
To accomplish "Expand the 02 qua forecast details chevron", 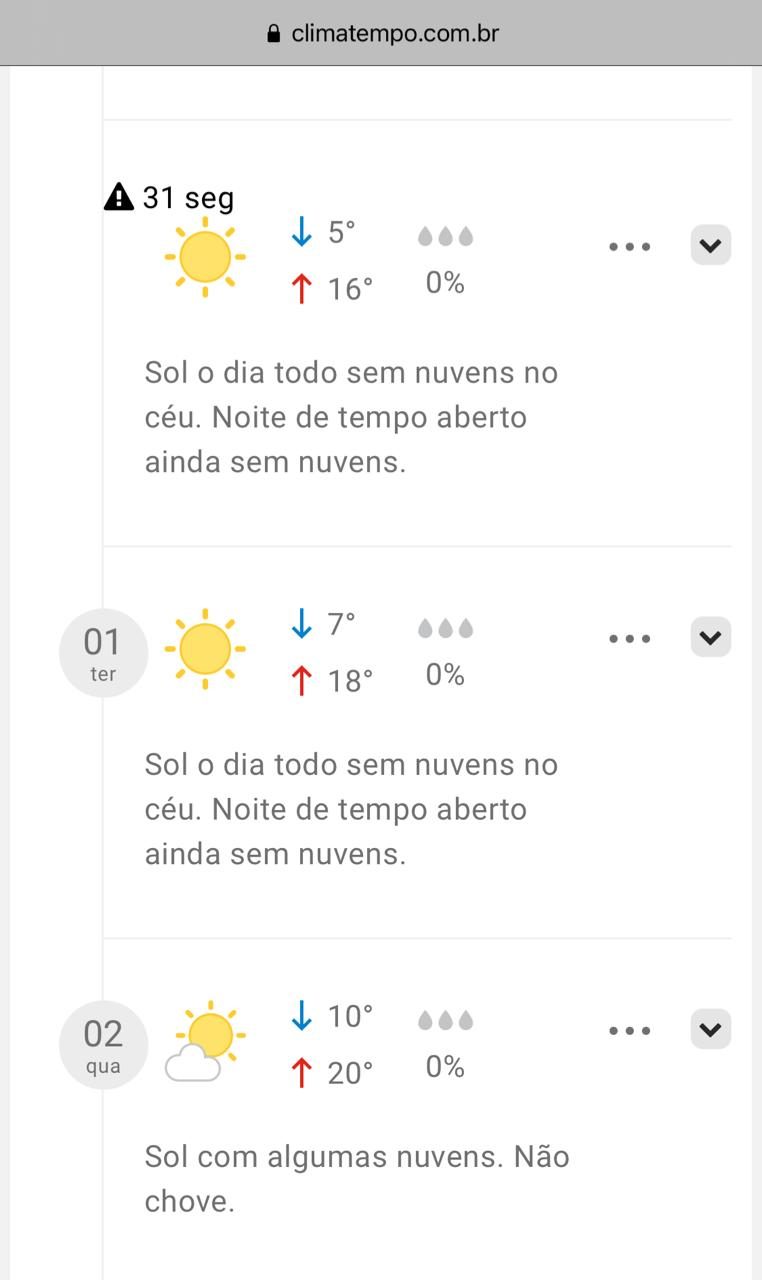I will tap(710, 1029).
